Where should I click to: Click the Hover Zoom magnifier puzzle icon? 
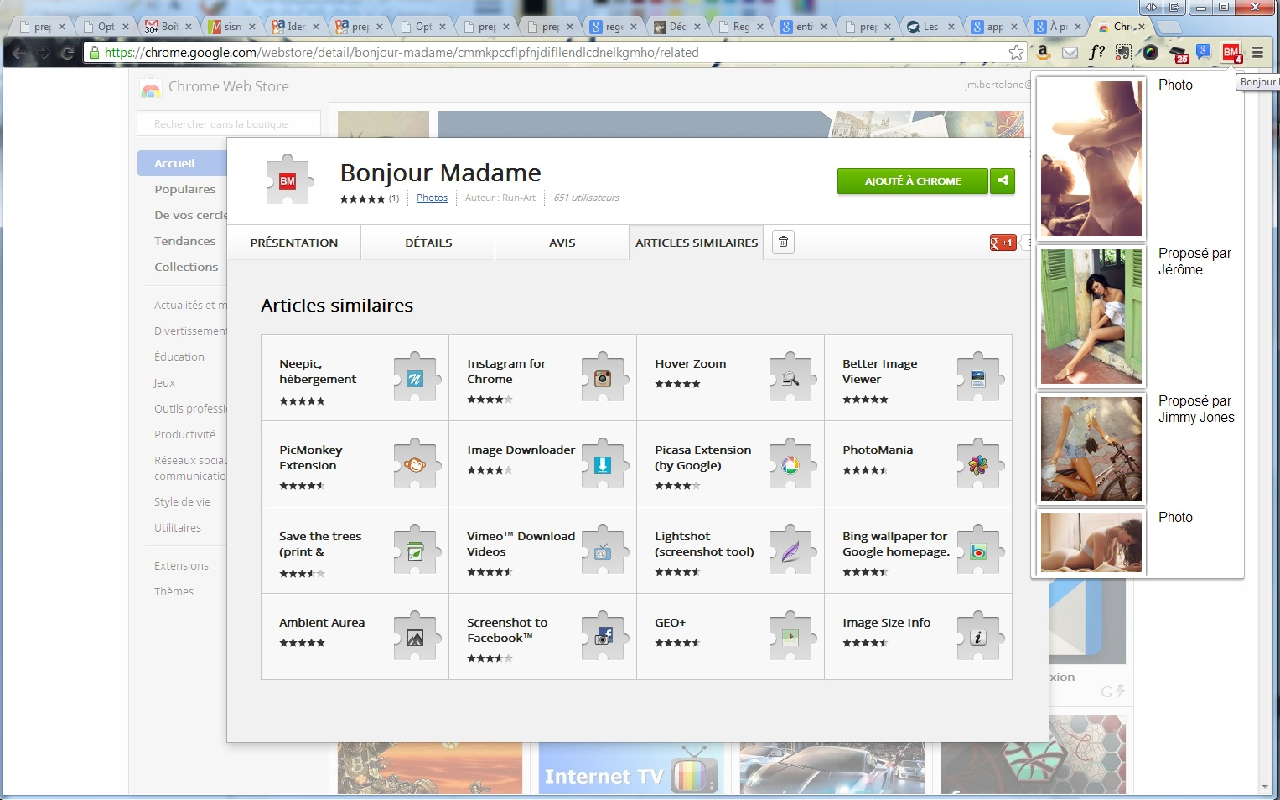[x=791, y=377]
